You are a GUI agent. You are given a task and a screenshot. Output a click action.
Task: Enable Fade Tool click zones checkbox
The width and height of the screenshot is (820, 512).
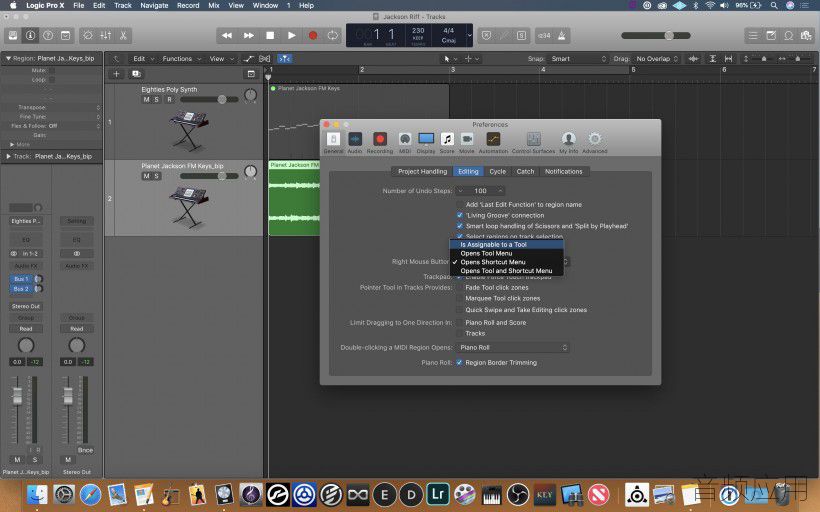click(x=460, y=288)
